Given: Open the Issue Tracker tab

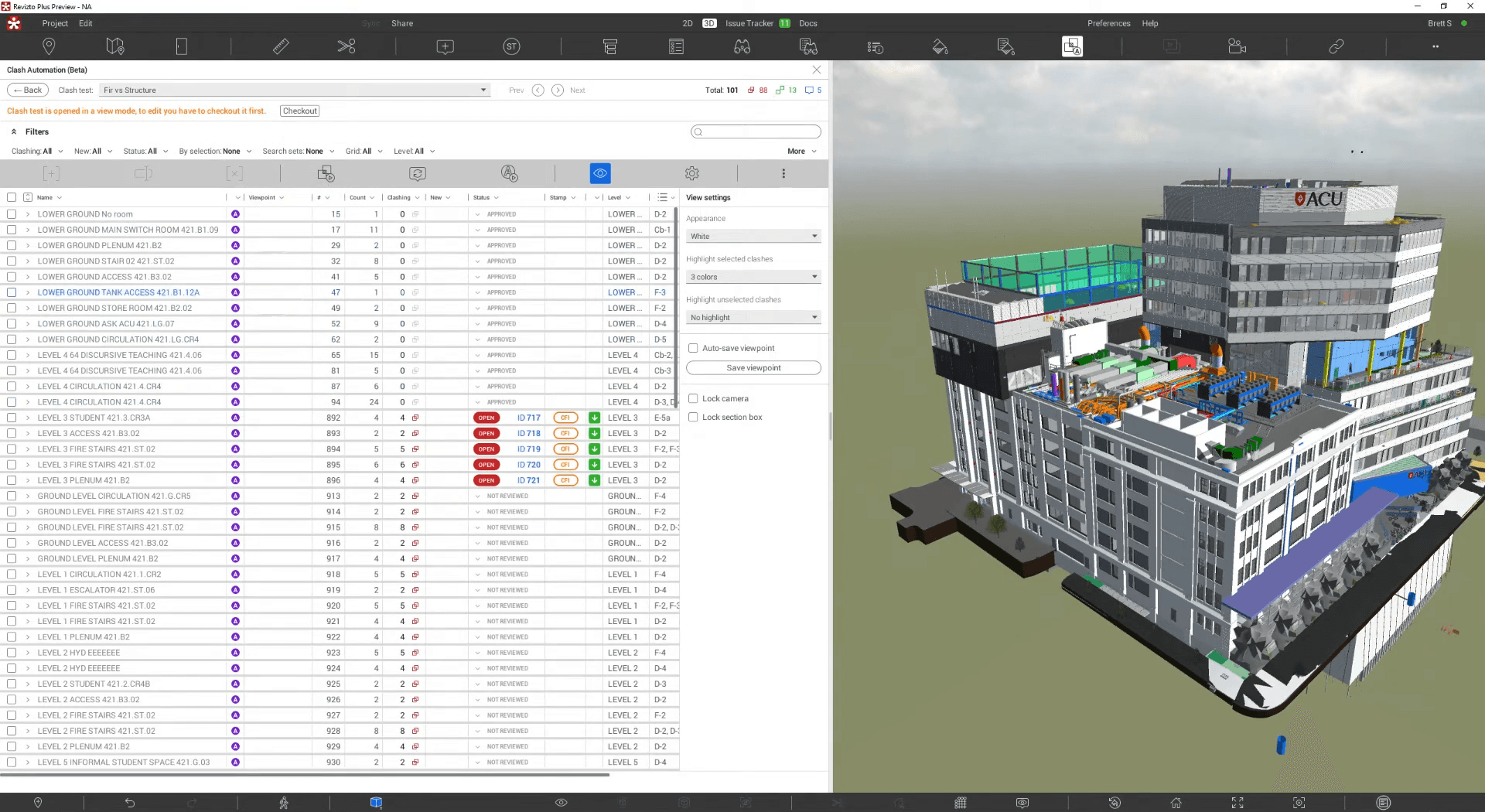Looking at the screenshot, I should click(x=749, y=23).
